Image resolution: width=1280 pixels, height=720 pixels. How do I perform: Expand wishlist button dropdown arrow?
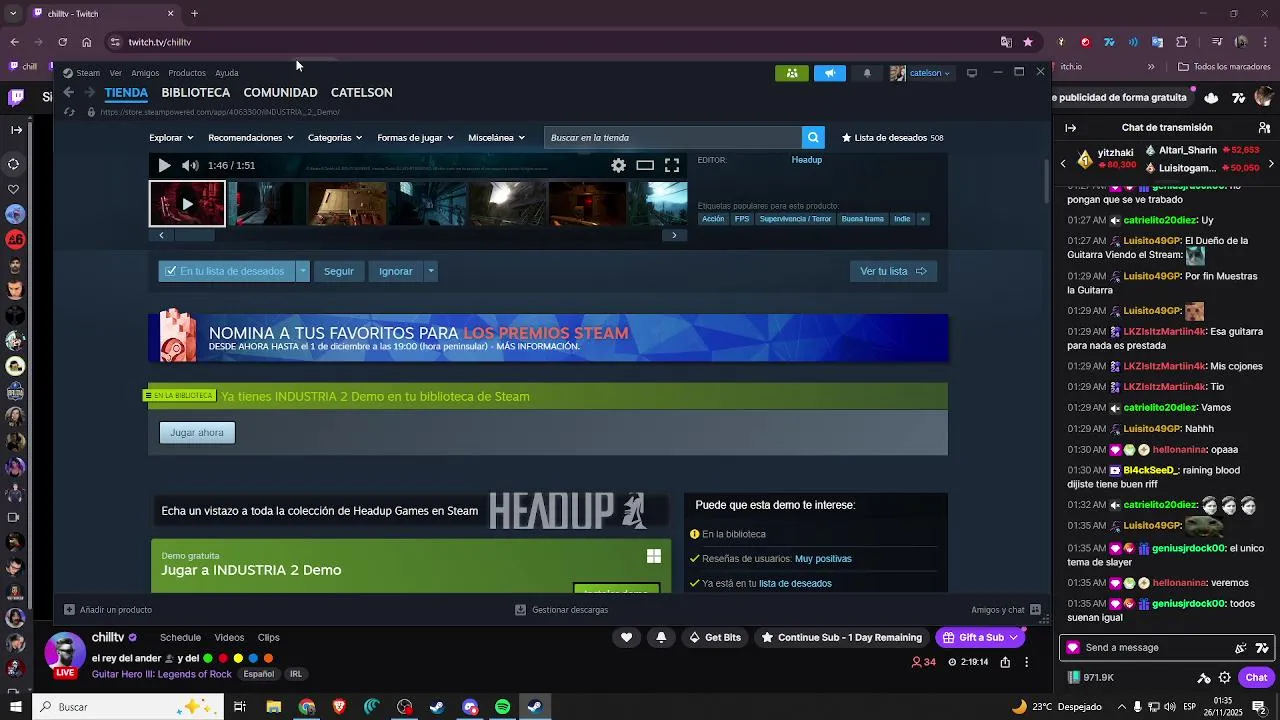coord(303,271)
